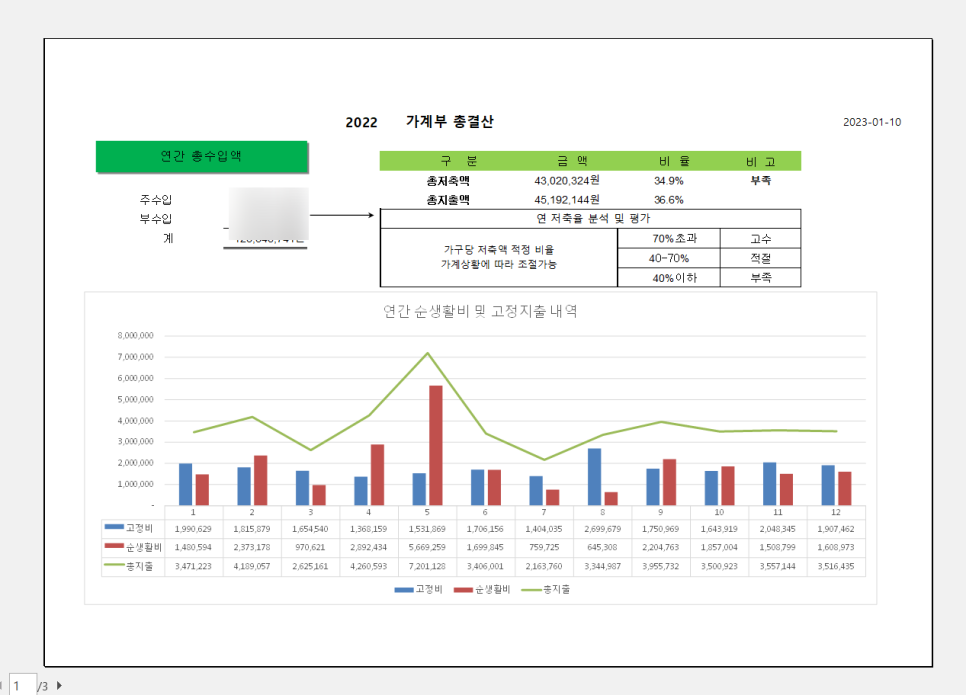The width and height of the screenshot is (966, 695).
Task: Click the '순생활비' entry in the bottom legend
Action: (482, 590)
